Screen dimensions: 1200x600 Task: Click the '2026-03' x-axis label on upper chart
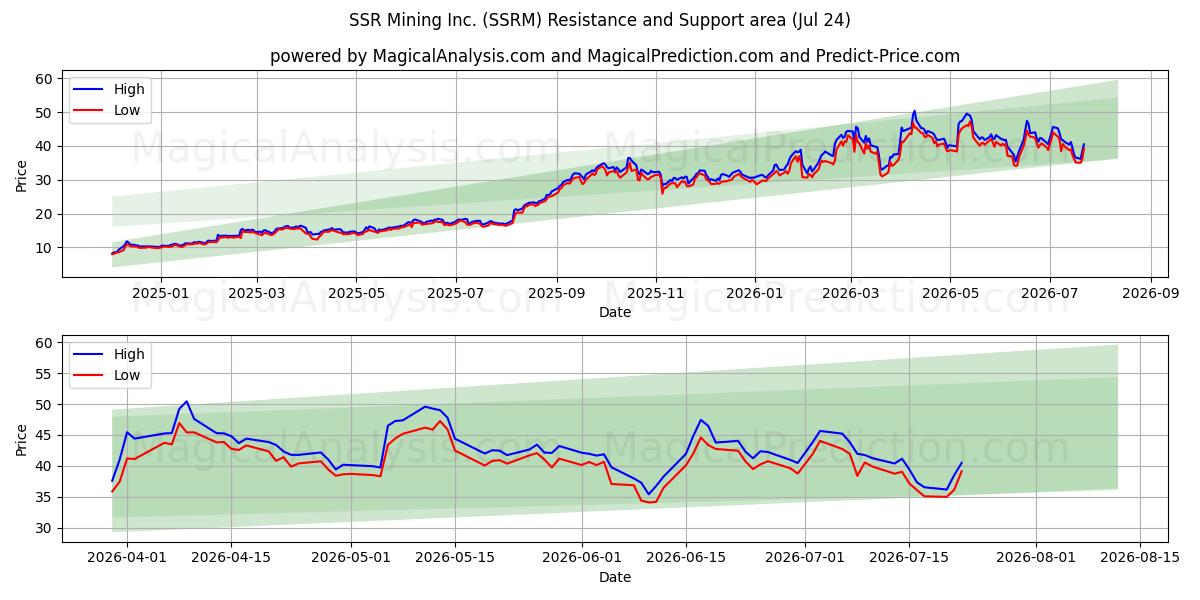click(851, 294)
